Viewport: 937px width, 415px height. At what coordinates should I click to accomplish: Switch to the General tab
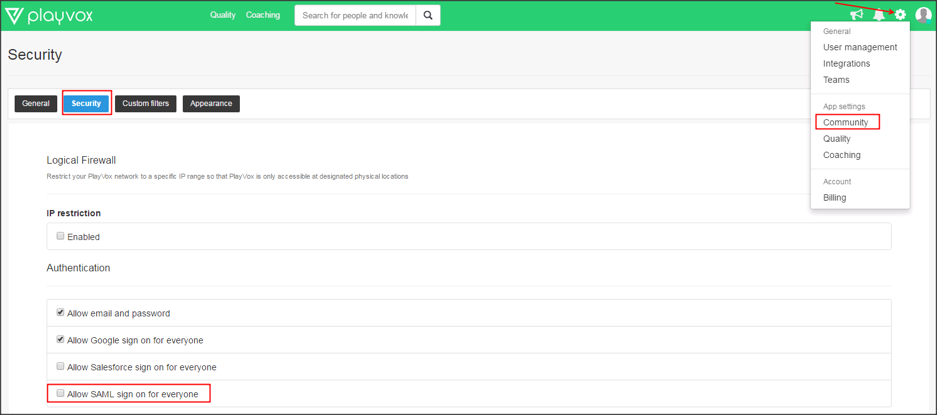pos(36,103)
